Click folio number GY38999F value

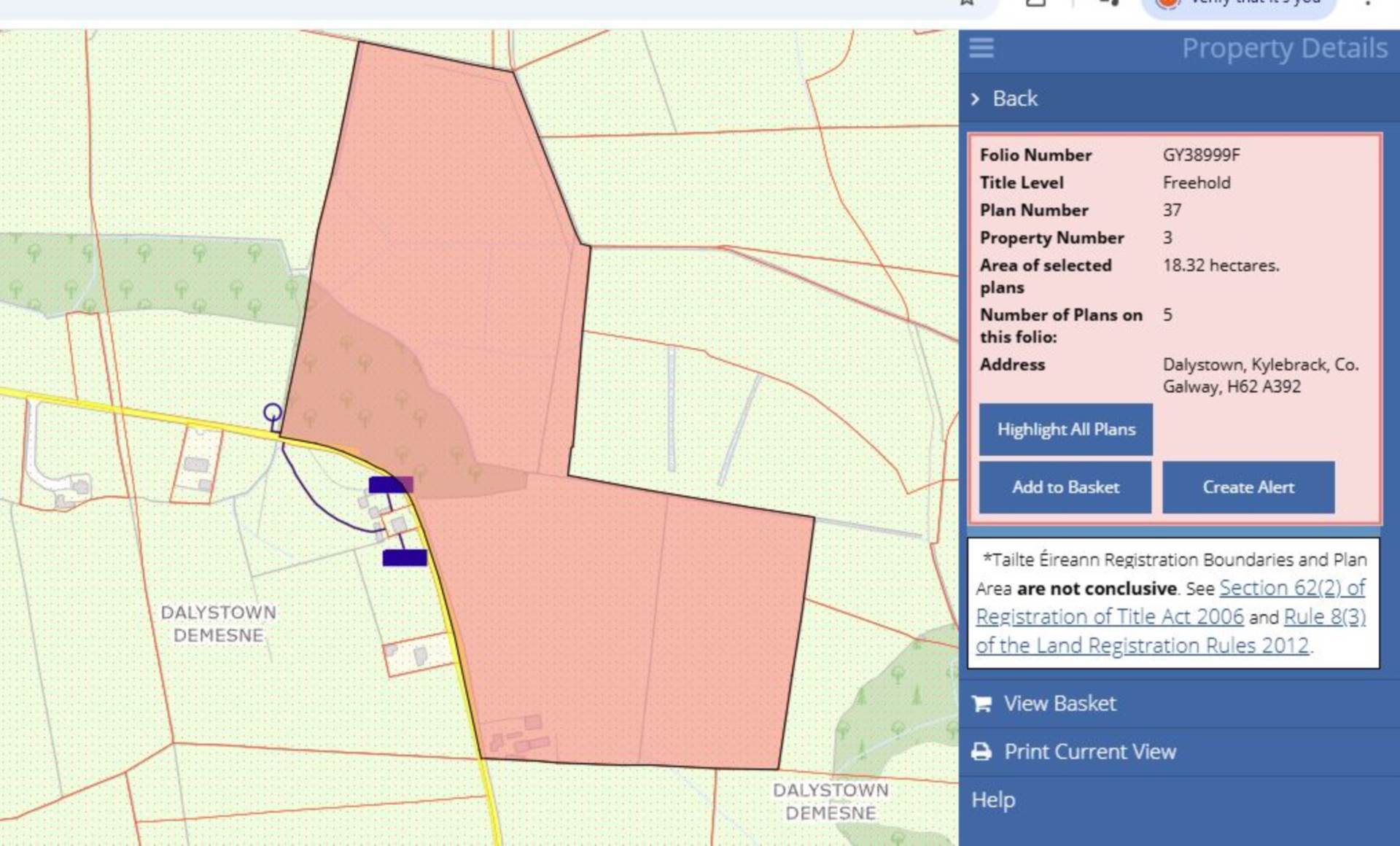tap(1201, 155)
